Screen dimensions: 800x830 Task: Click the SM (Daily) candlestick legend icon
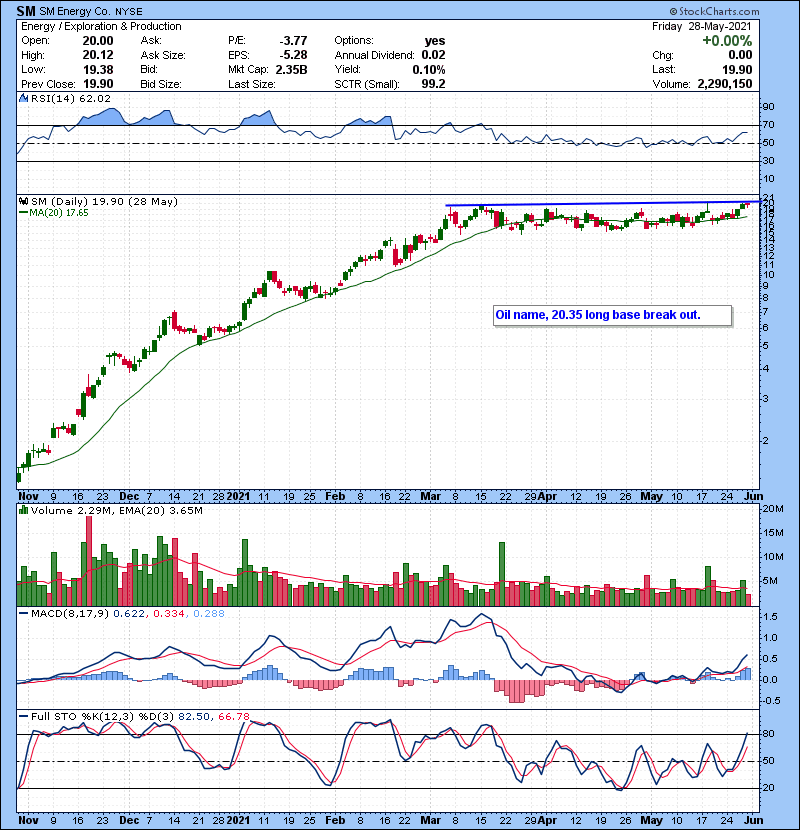pos(22,202)
